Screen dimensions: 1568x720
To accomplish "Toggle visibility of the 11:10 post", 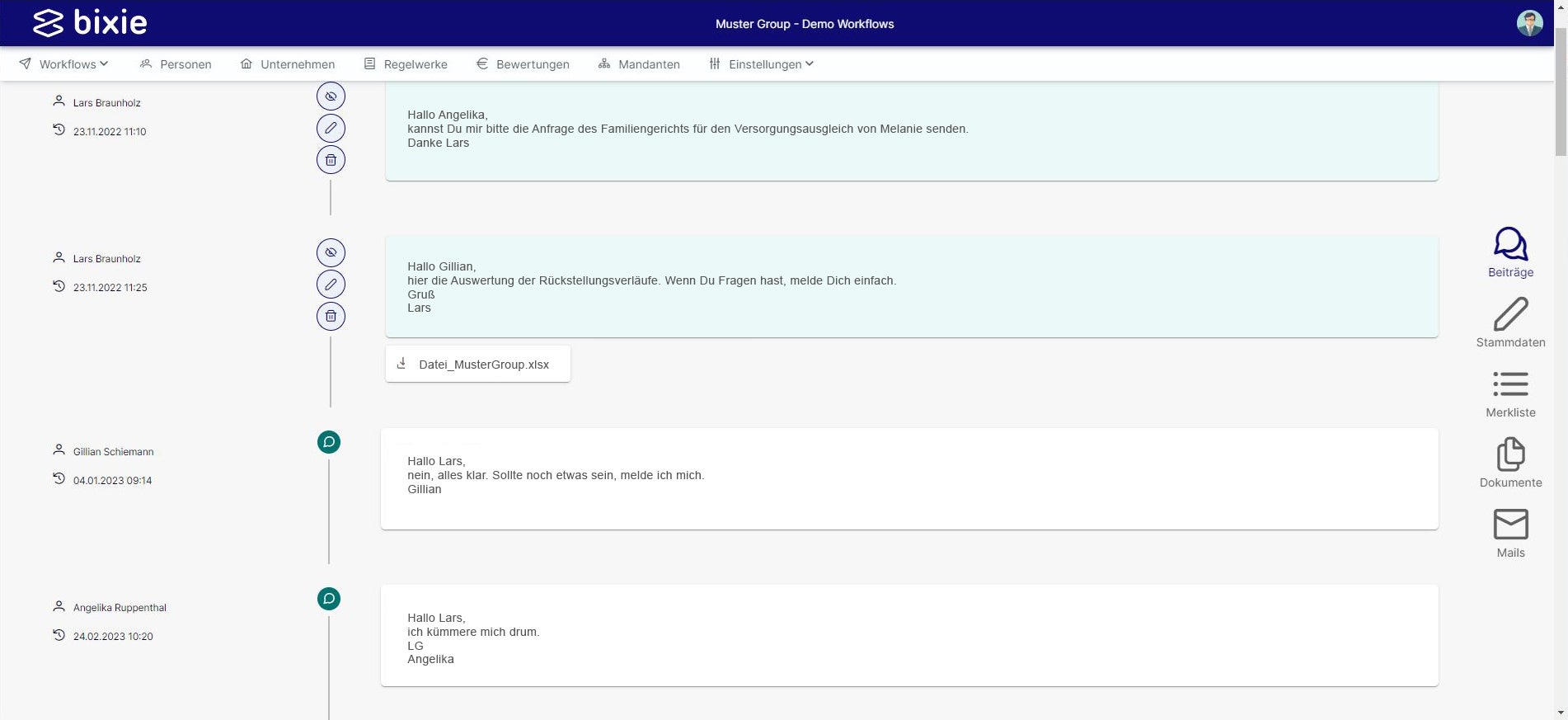I will [x=331, y=96].
